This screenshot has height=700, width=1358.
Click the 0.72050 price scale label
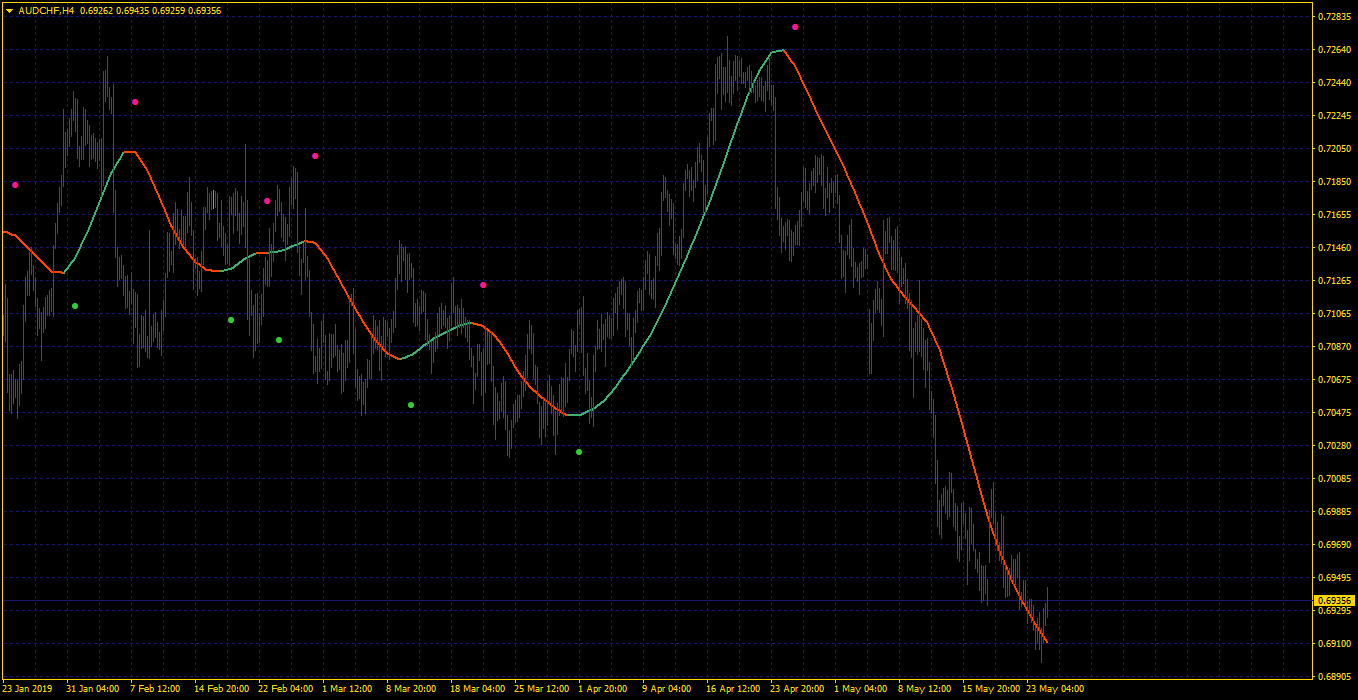click(1335, 149)
